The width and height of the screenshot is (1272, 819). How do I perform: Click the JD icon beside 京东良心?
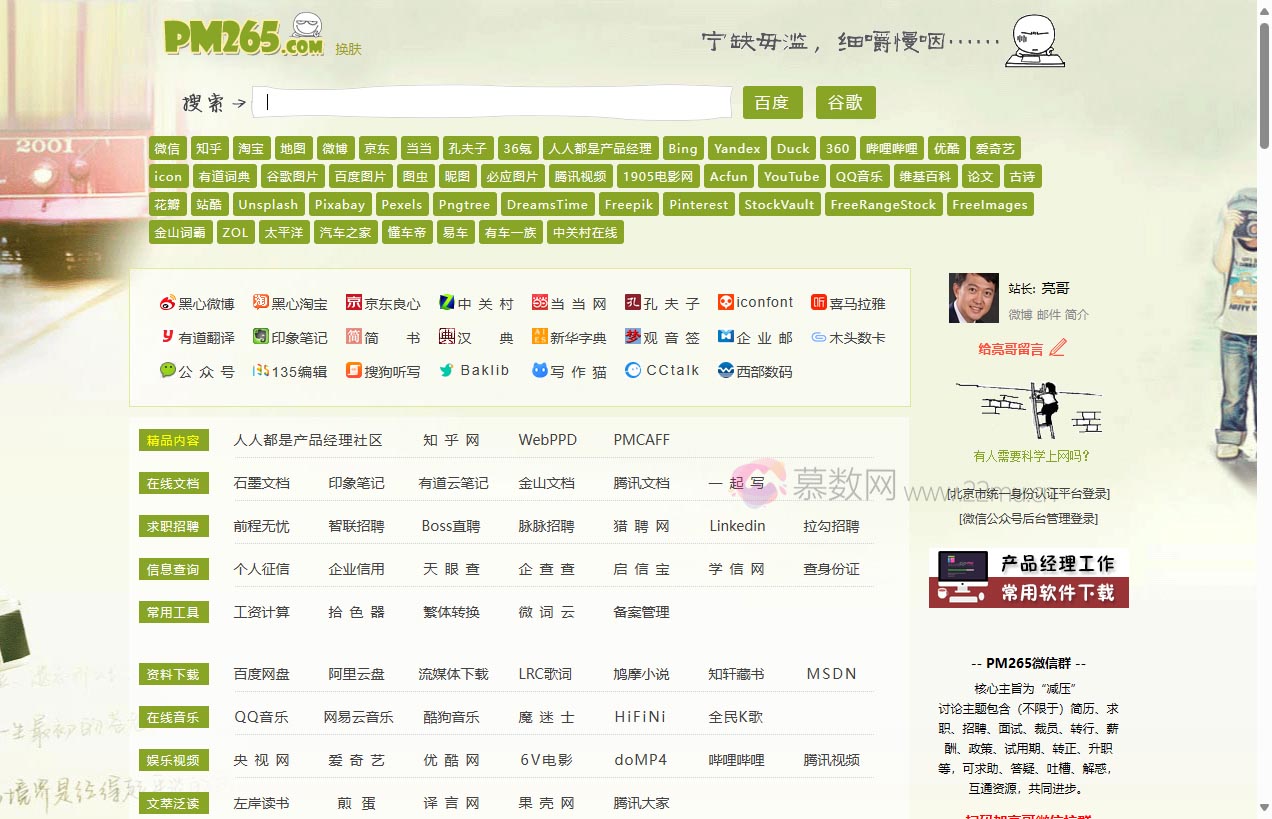(353, 302)
